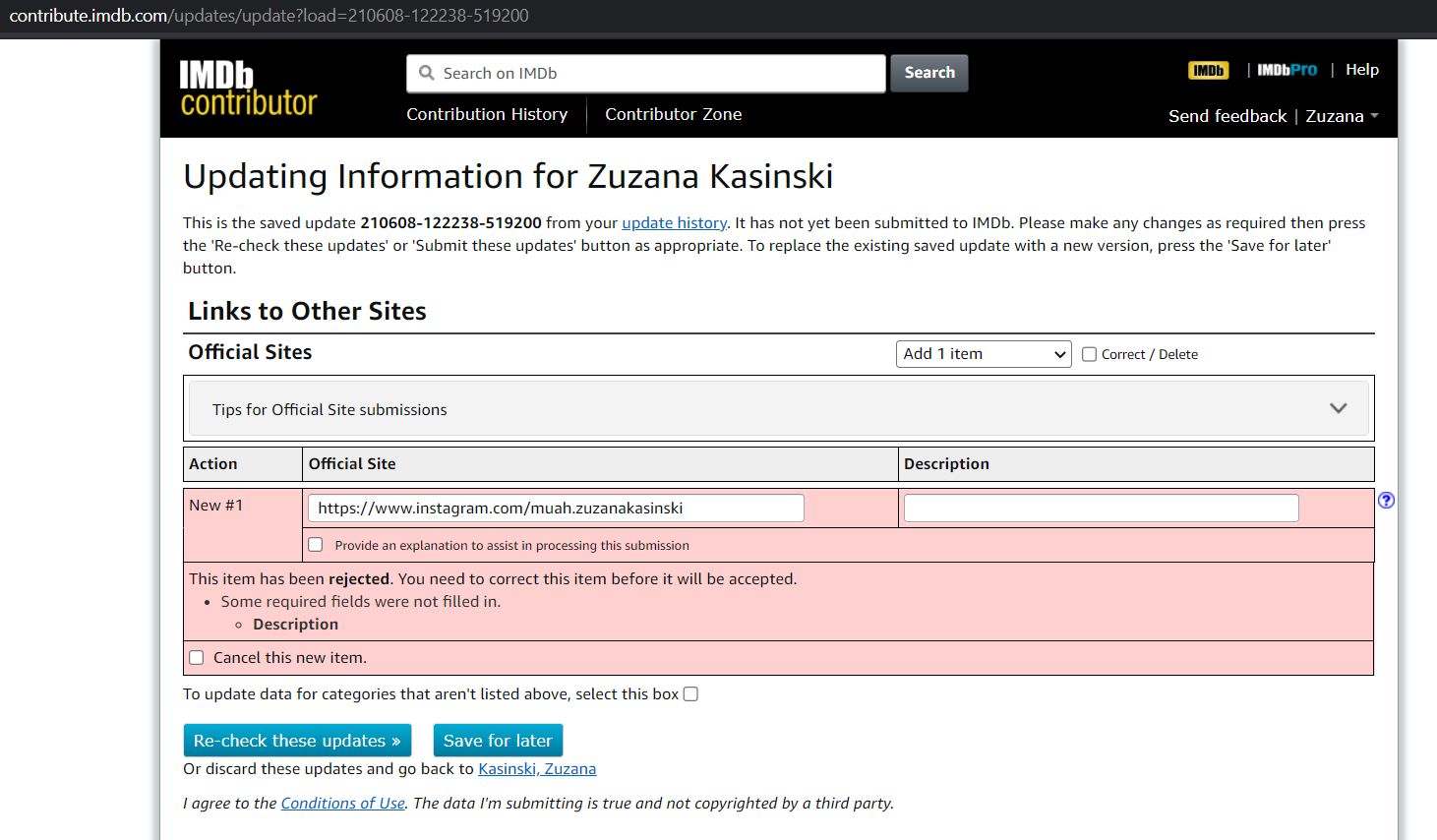The height and width of the screenshot is (840, 1437).
Task: Open the IMDbPro logo link
Action: [x=1287, y=71]
